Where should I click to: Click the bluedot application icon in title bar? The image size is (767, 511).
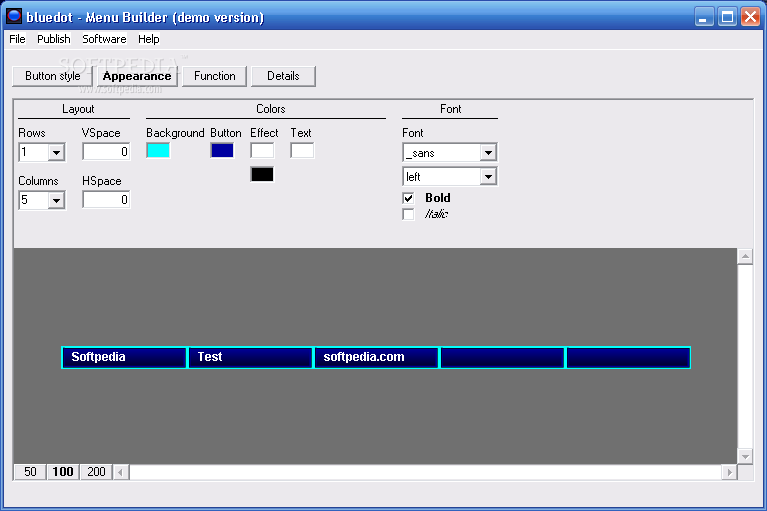tap(14, 16)
